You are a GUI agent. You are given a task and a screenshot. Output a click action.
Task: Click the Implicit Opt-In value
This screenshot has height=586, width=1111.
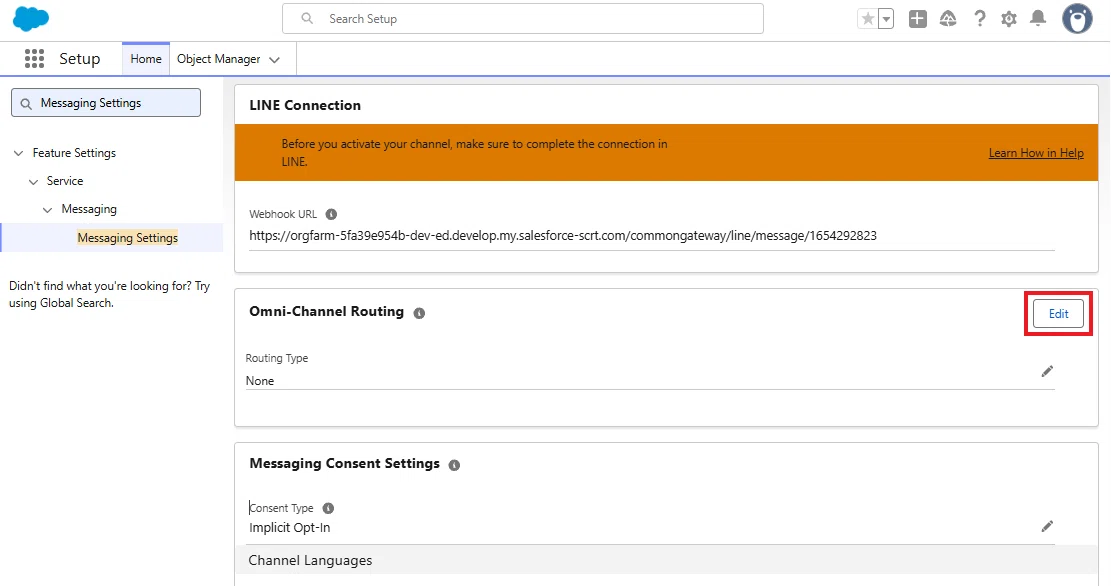tap(290, 527)
